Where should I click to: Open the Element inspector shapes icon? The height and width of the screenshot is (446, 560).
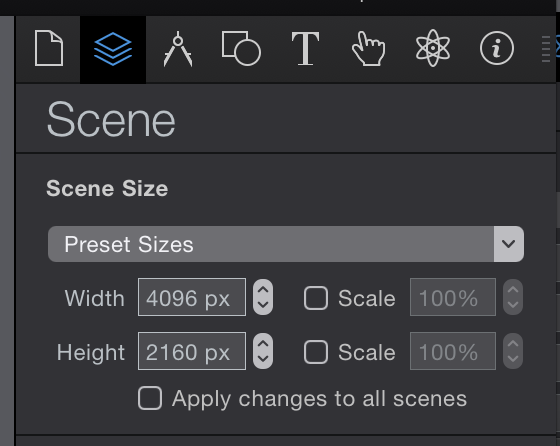click(241, 49)
